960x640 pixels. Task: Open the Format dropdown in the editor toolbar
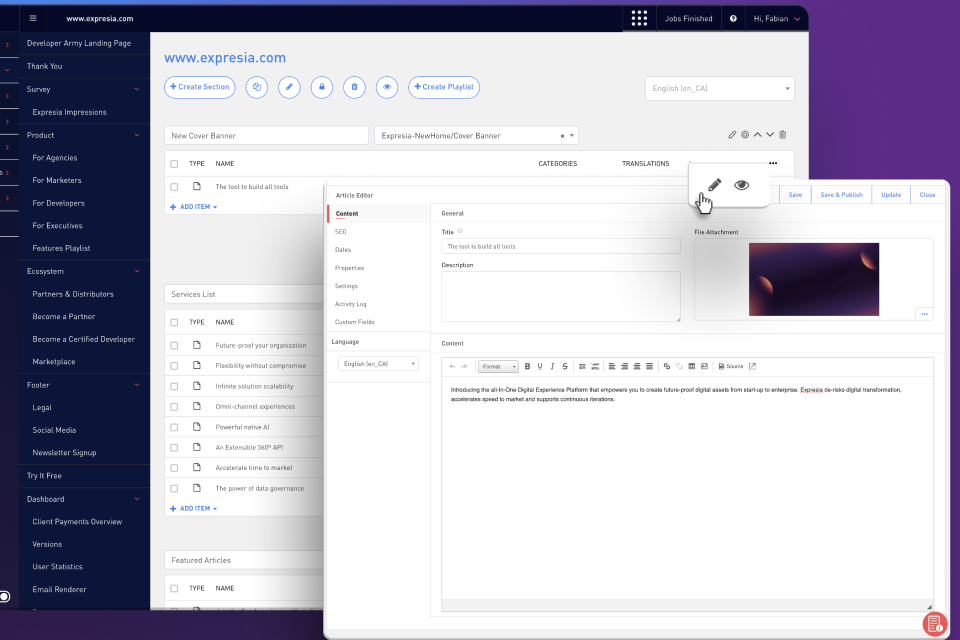[x=498, y=366]
